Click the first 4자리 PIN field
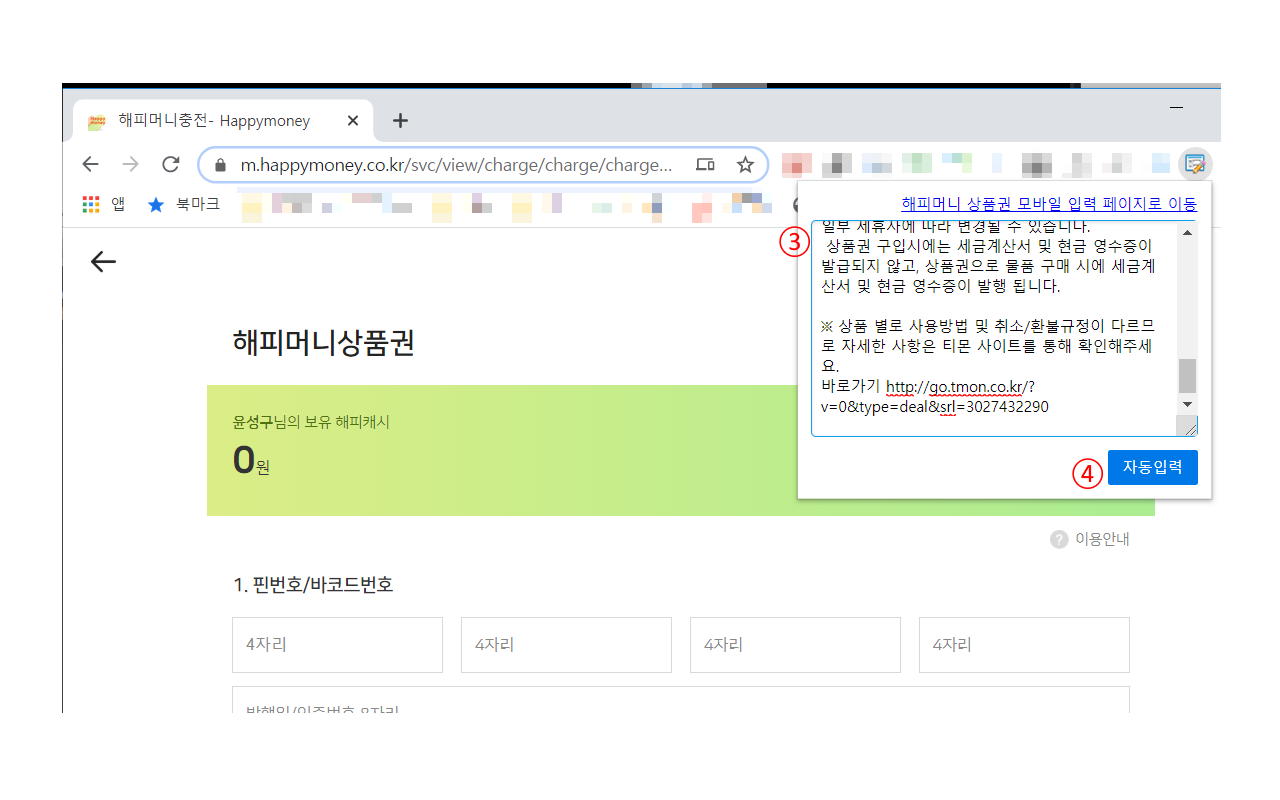This screenshot has height=800, width=1280. pyautogui.click(x=337, y=645)
